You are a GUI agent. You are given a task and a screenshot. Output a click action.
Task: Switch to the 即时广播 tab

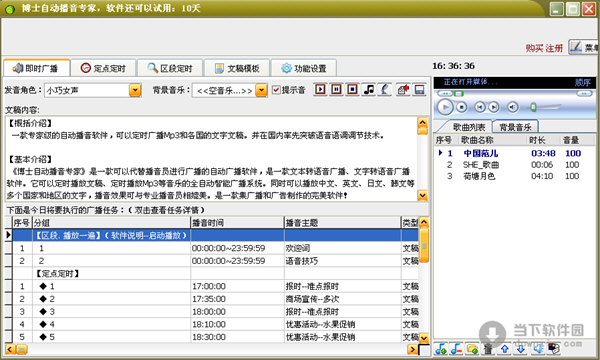point(36,68)
